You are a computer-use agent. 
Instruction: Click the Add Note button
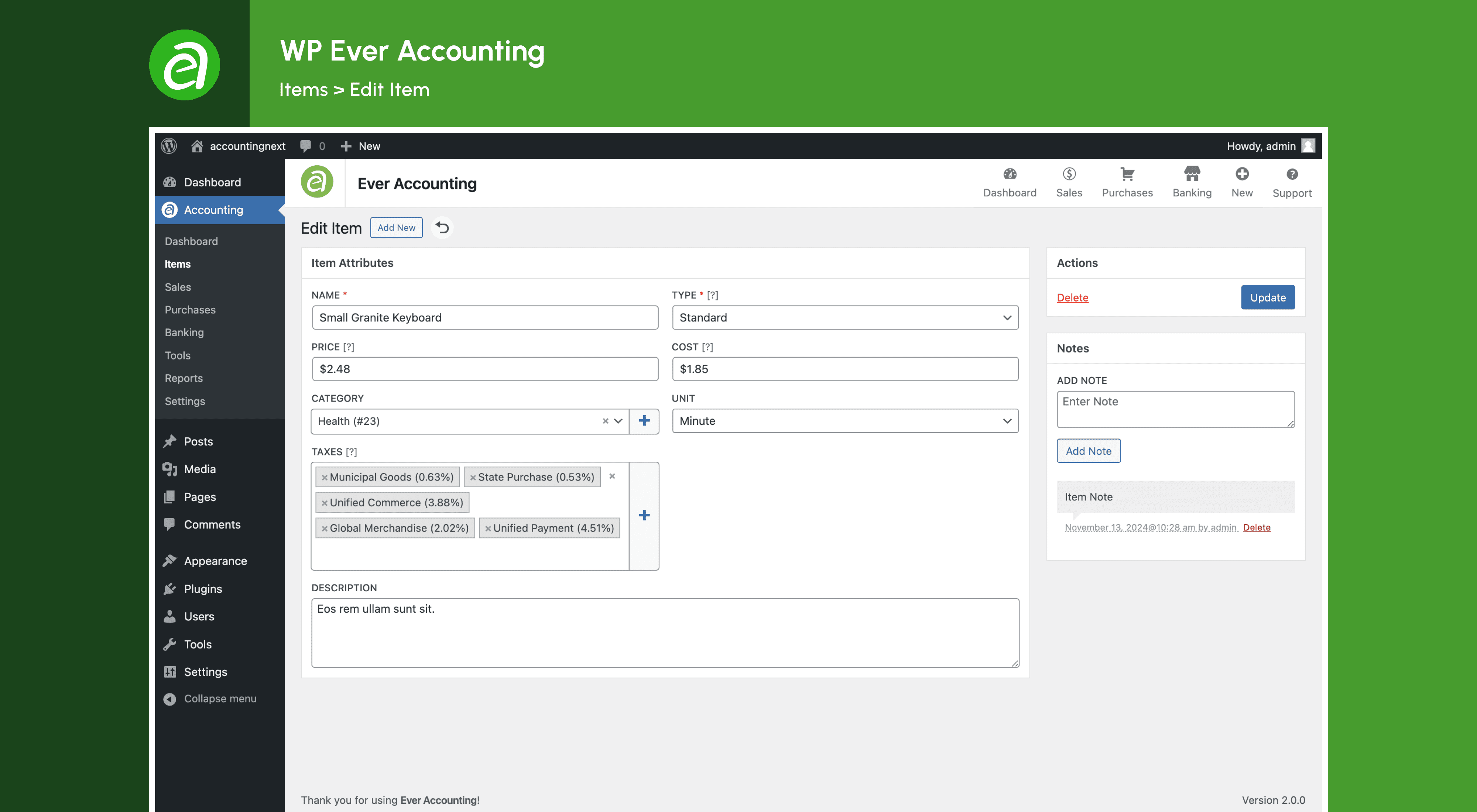pyautogui.click(x=1088, y=451)
